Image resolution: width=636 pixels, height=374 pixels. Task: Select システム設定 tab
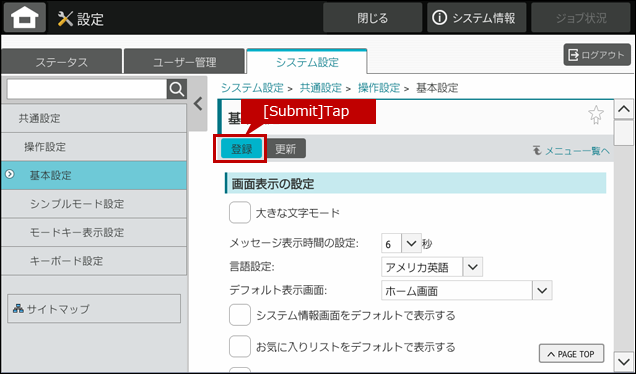tap(307, 62)
